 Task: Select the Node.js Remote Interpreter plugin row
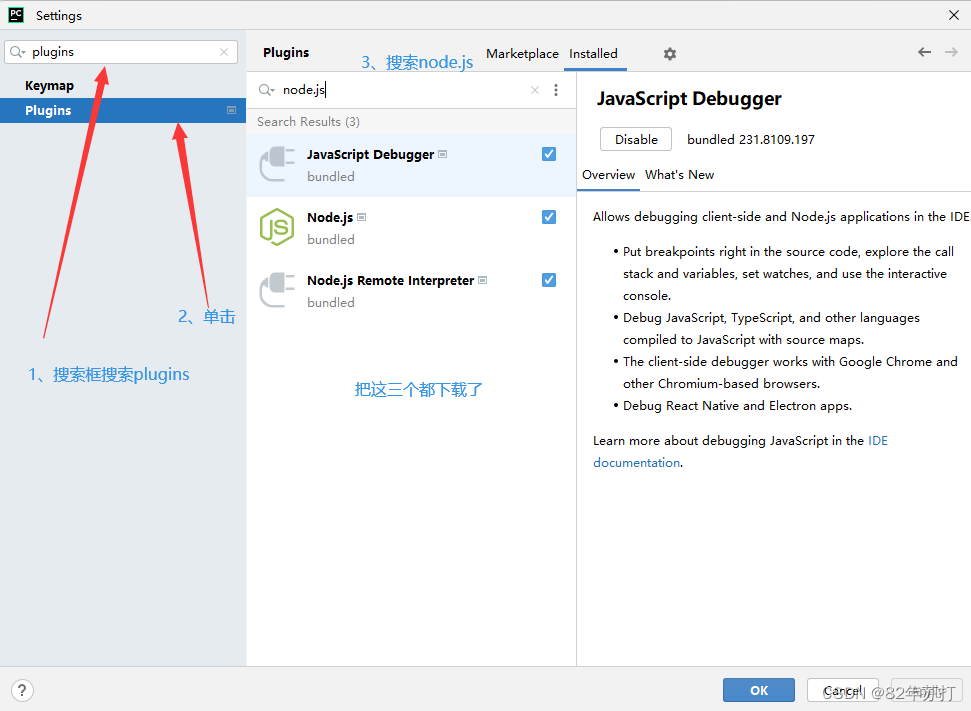pyautogui.click(x=411, y=291)
